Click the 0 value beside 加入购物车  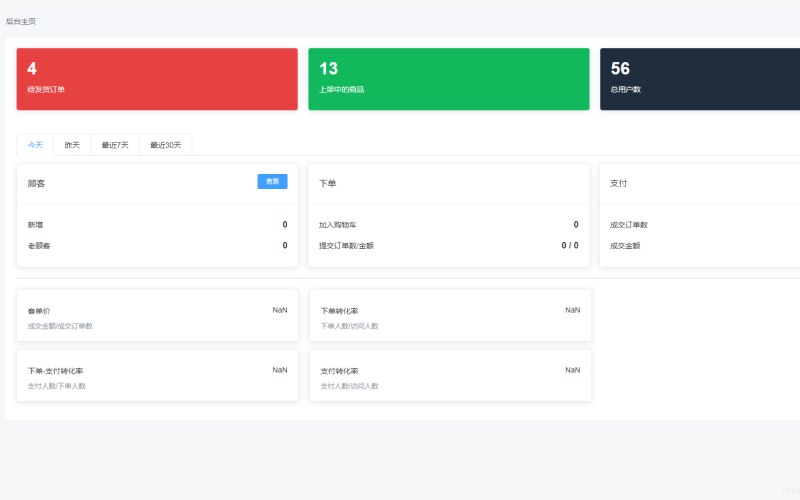click(x=576, y=224)
